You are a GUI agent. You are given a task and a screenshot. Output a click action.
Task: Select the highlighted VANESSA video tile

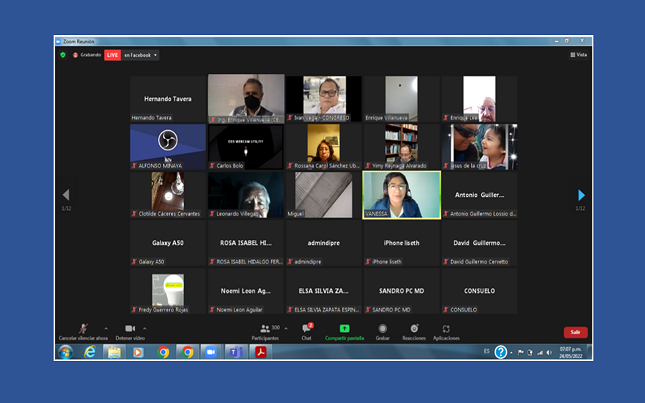[401, 195]
